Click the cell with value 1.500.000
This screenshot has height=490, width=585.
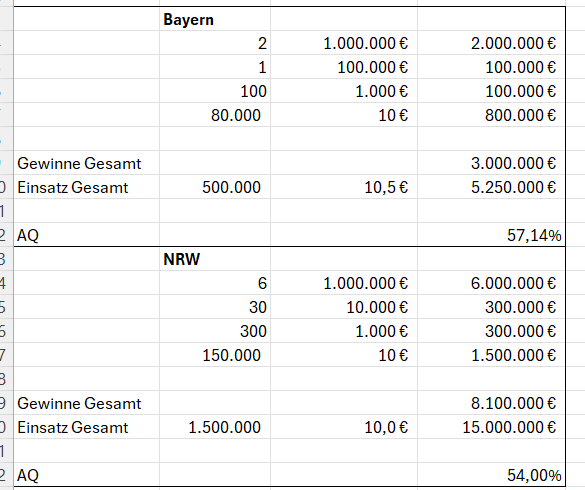[x=215, y=427]
